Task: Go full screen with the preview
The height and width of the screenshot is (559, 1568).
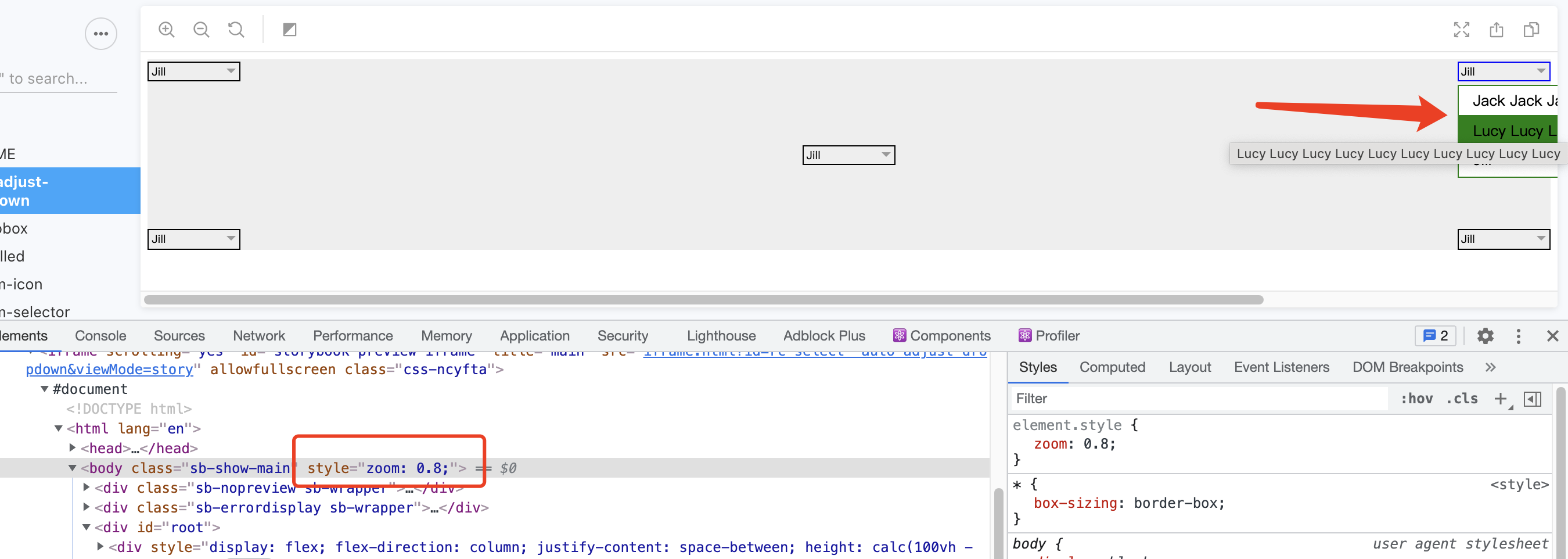Action: [1462, 29]
